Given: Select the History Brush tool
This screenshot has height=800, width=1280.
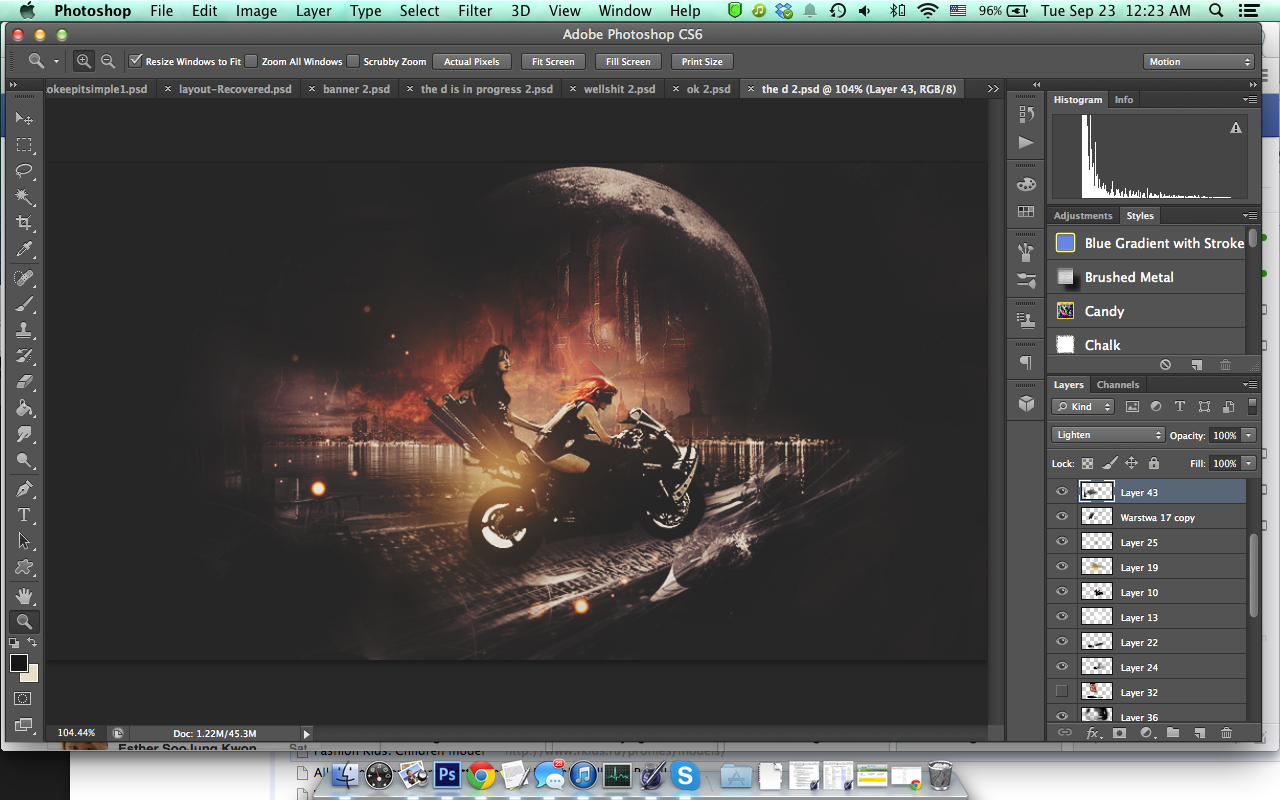Looking at the screenshot, I should (x=24, y=356).
